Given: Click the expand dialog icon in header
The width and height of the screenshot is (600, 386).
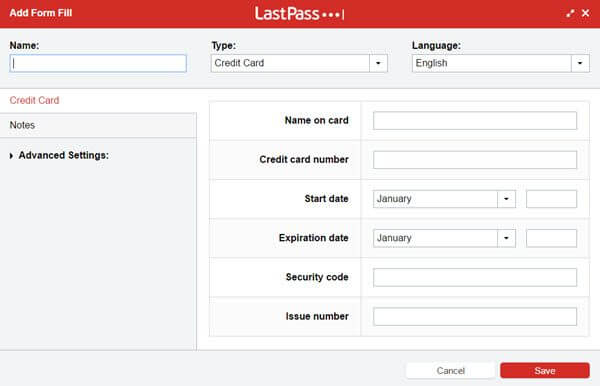Looking at the screenshot, I should click(570, 13).
